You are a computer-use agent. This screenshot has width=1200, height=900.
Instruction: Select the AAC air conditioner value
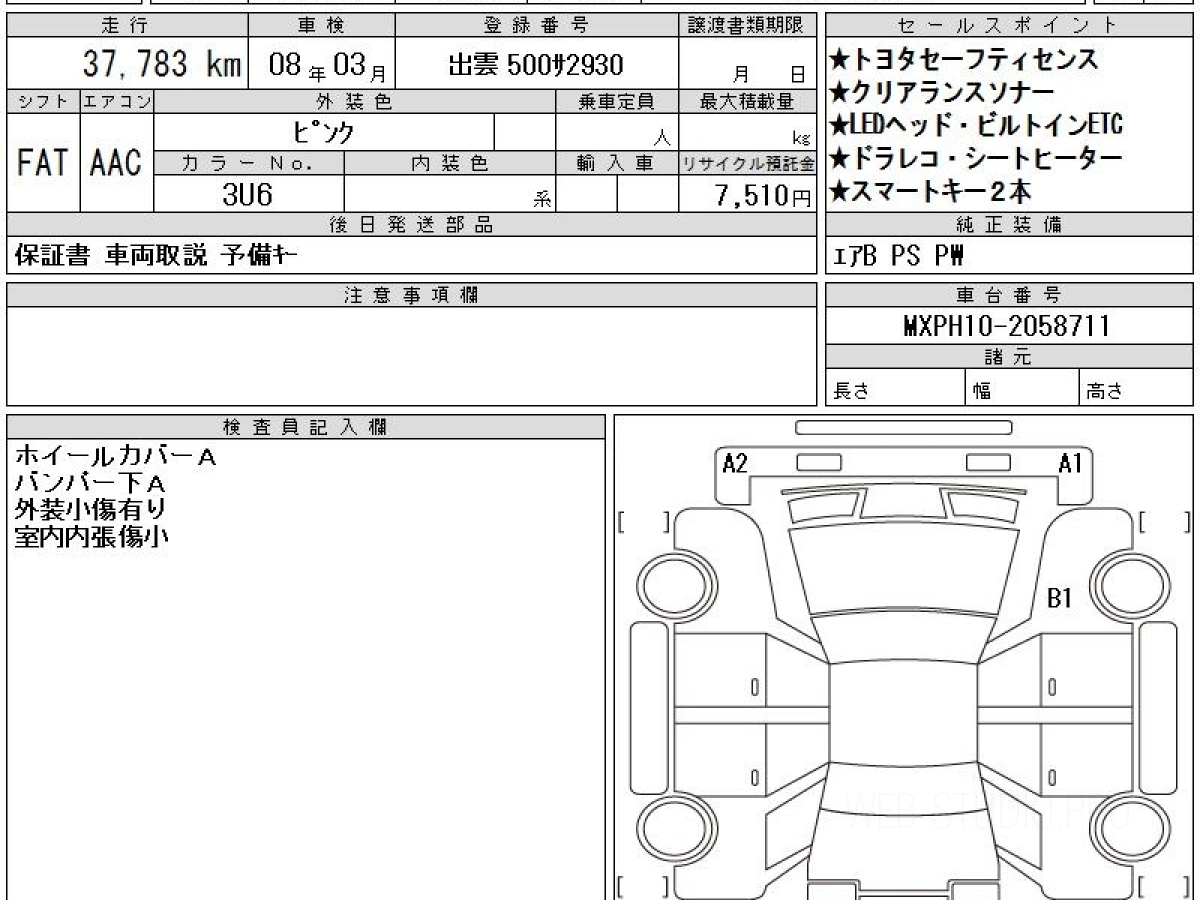pyautogui.click(x=116, y=162)
